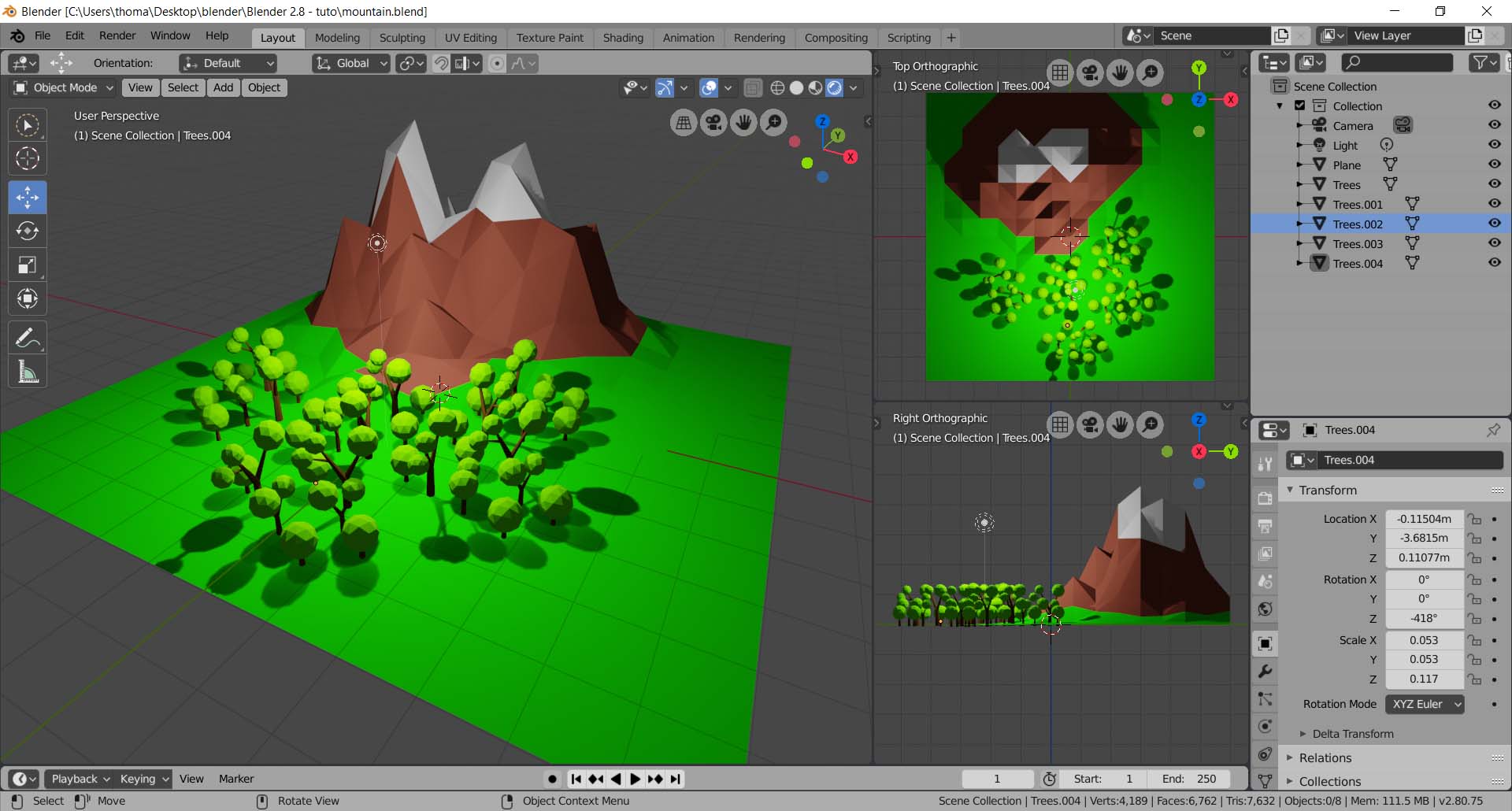Open the Object Mode dropdown
Image resolution: width=1512 pixels, height=811 pixels.
[x=65, y=87]
